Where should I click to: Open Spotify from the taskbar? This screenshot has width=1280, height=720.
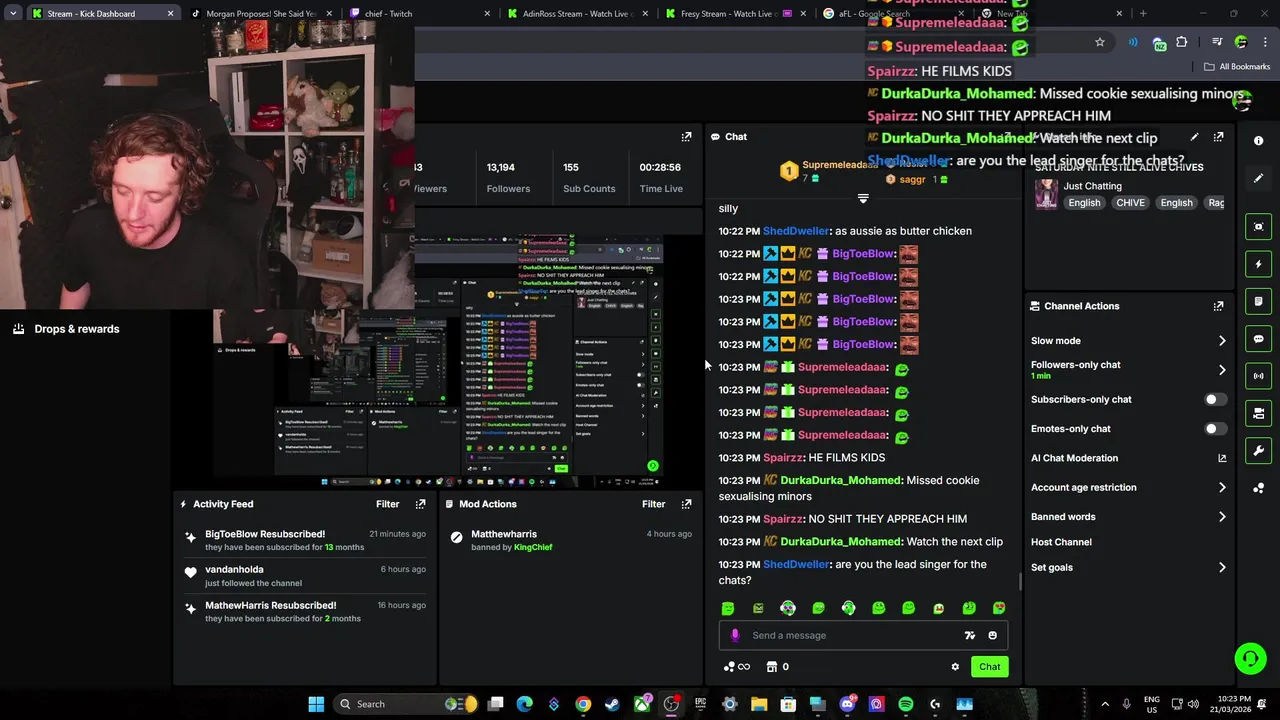tap(906, 704)
